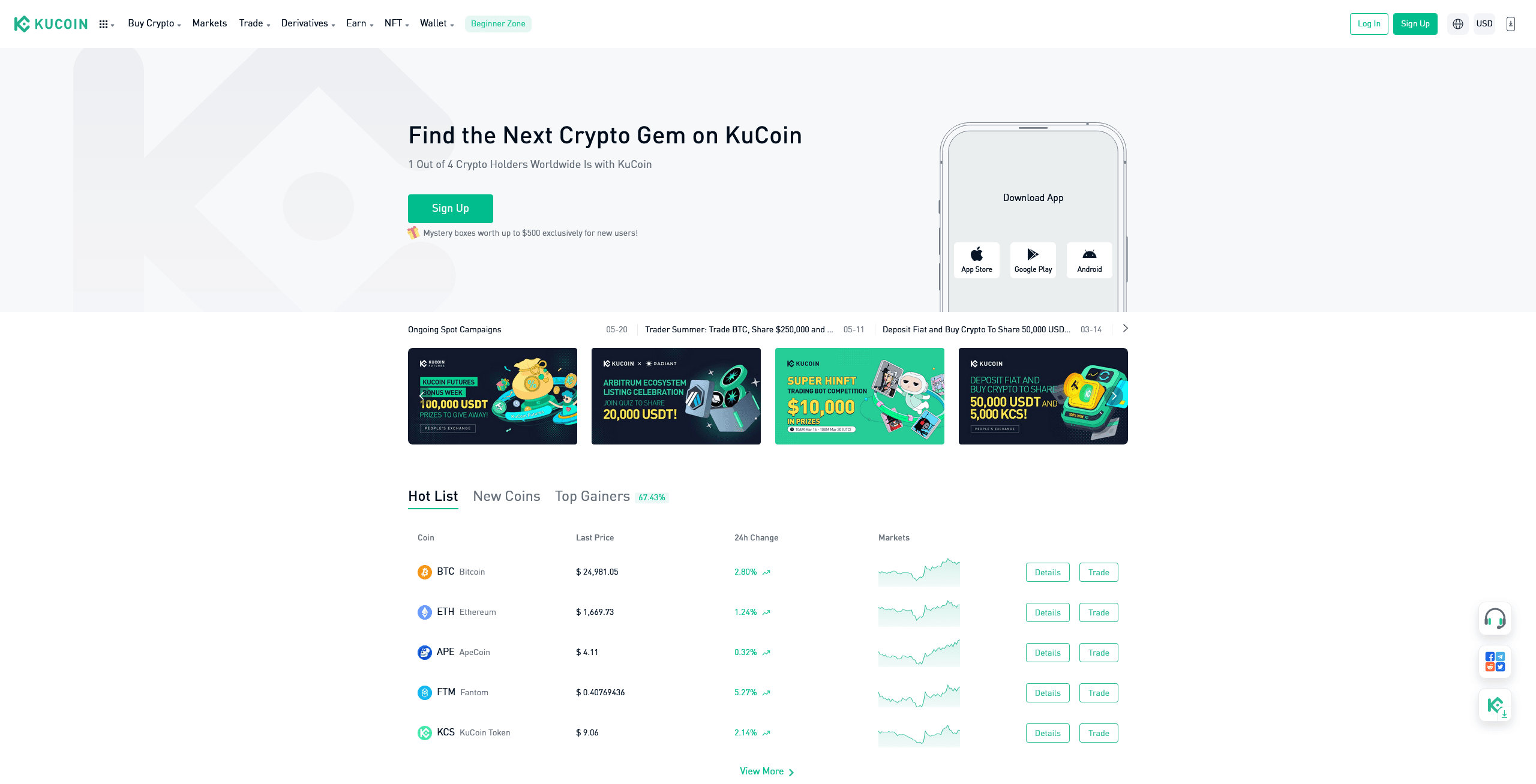Click the header Sign Up button

point(1415,24)
